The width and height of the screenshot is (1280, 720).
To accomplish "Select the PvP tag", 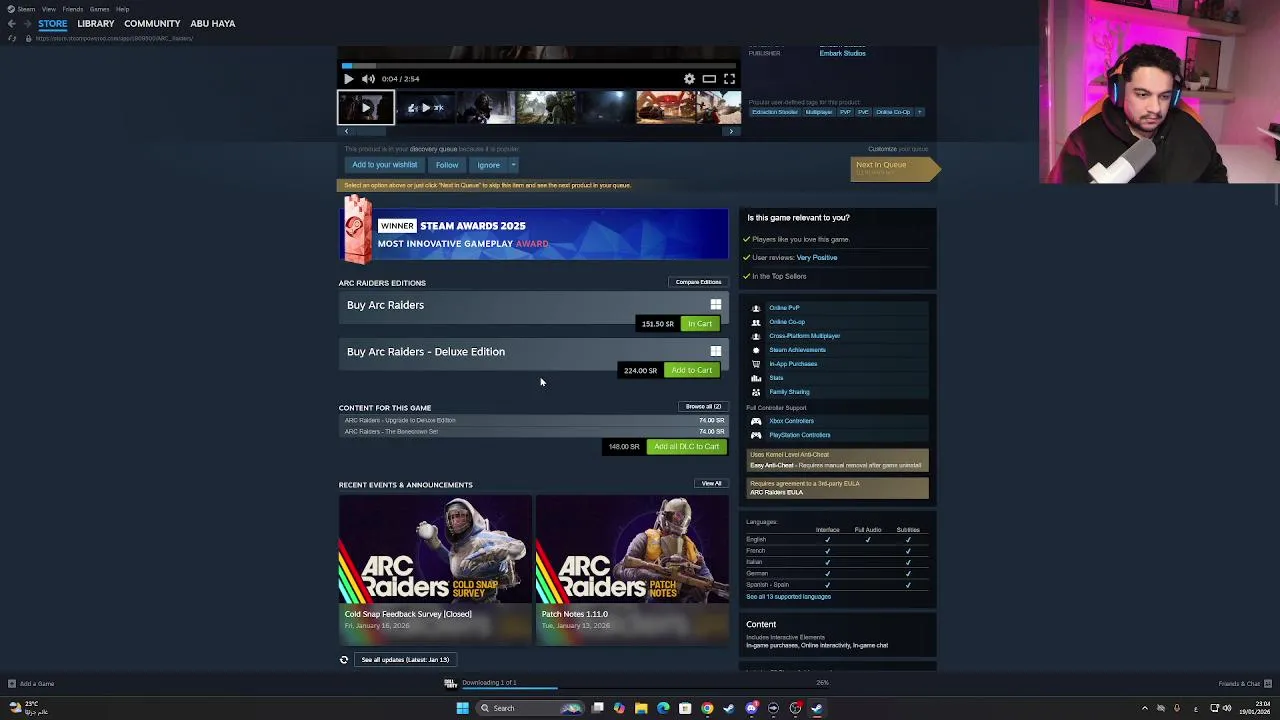I will pos(845,112).
